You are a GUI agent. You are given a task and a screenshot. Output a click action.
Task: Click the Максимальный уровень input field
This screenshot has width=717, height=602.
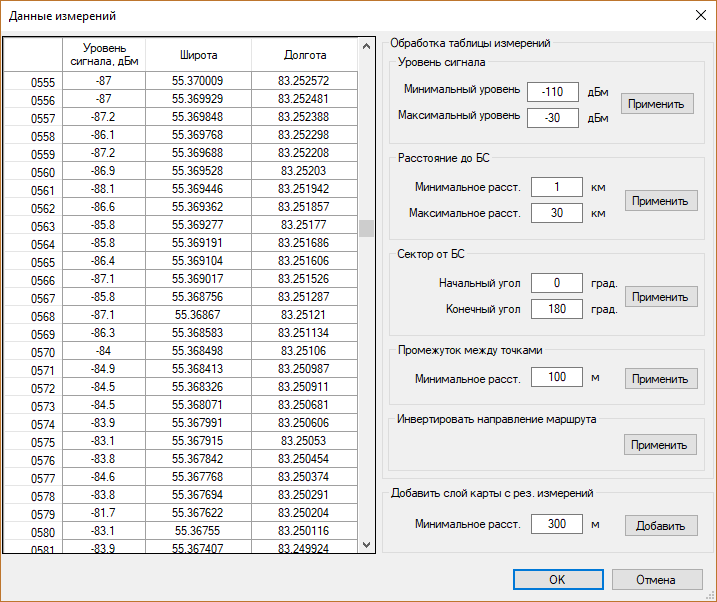tap(553, 118)
